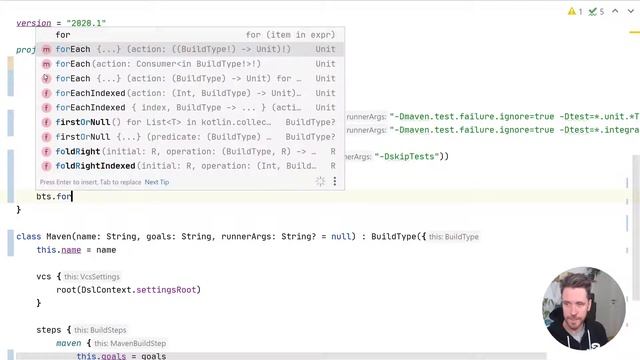Click the 'this.name' property reference

59,250
